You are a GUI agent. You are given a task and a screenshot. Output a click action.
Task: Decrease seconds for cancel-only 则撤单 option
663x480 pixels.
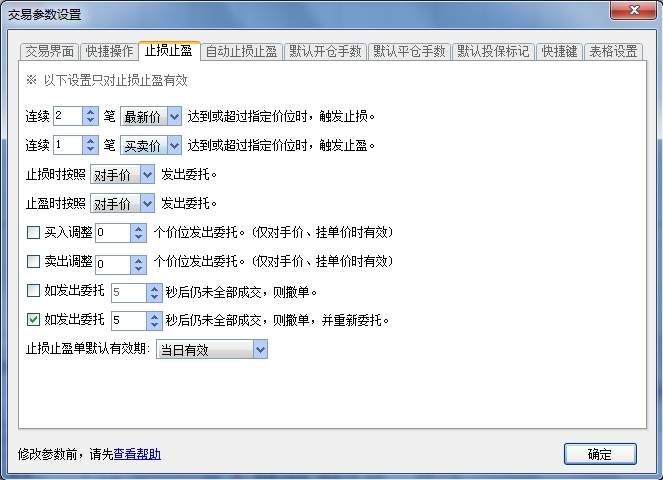154,297
